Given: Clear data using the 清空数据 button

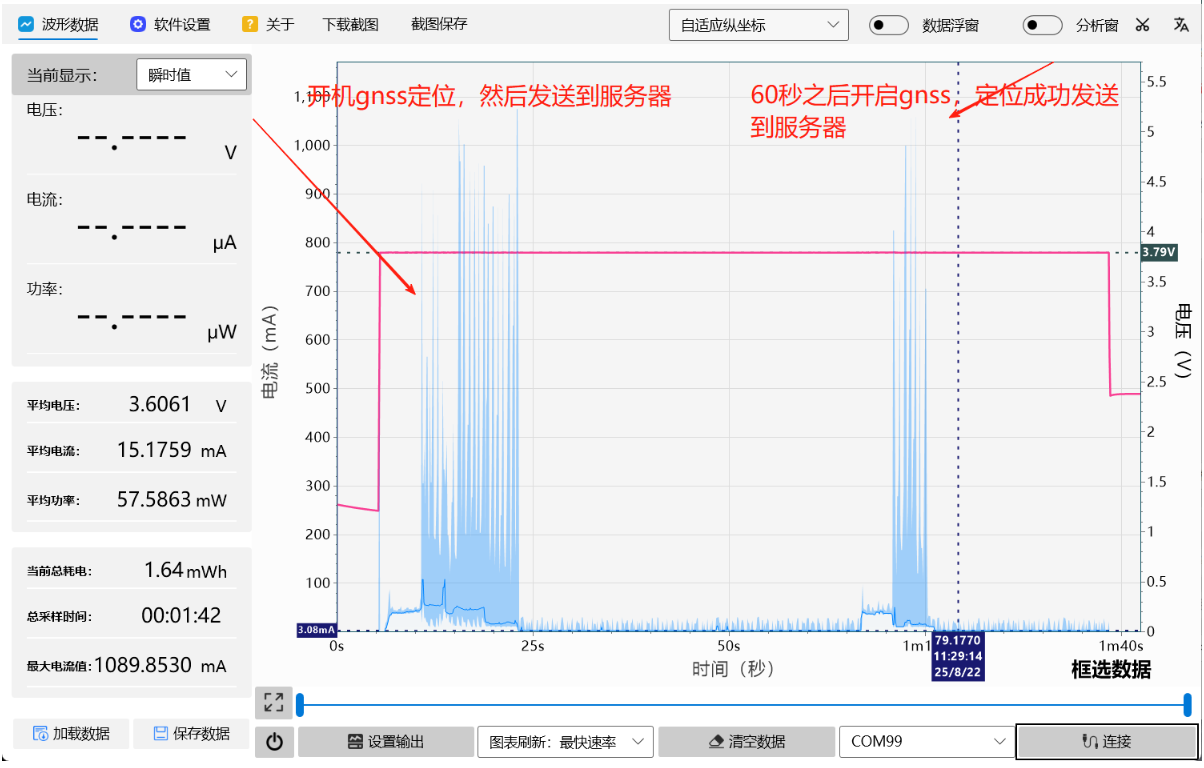Looking at the screenshot, I should click(x=746, y=742).
